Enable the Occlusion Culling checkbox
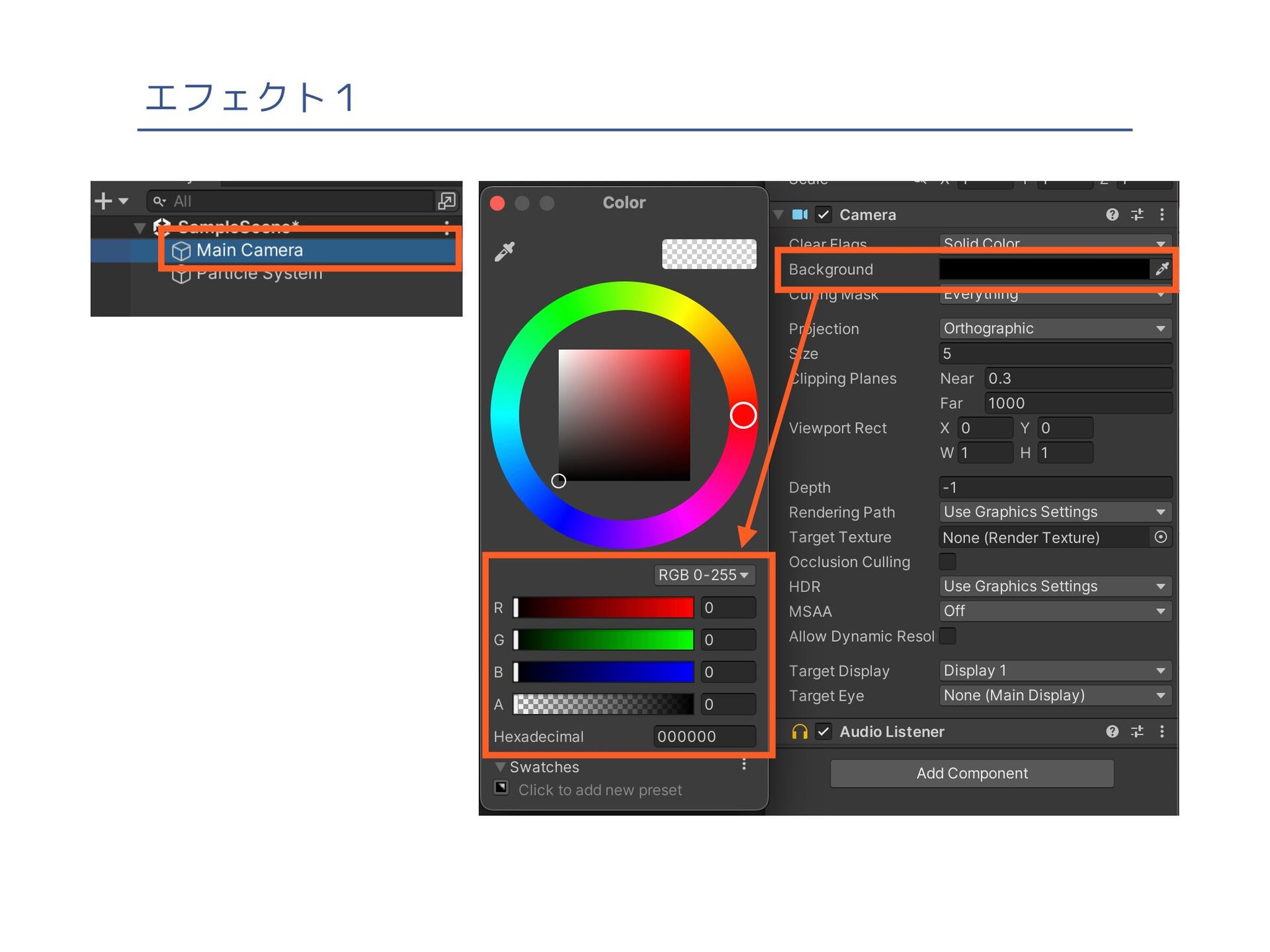This screenshot has width=1270, height=952. point(947,562)
